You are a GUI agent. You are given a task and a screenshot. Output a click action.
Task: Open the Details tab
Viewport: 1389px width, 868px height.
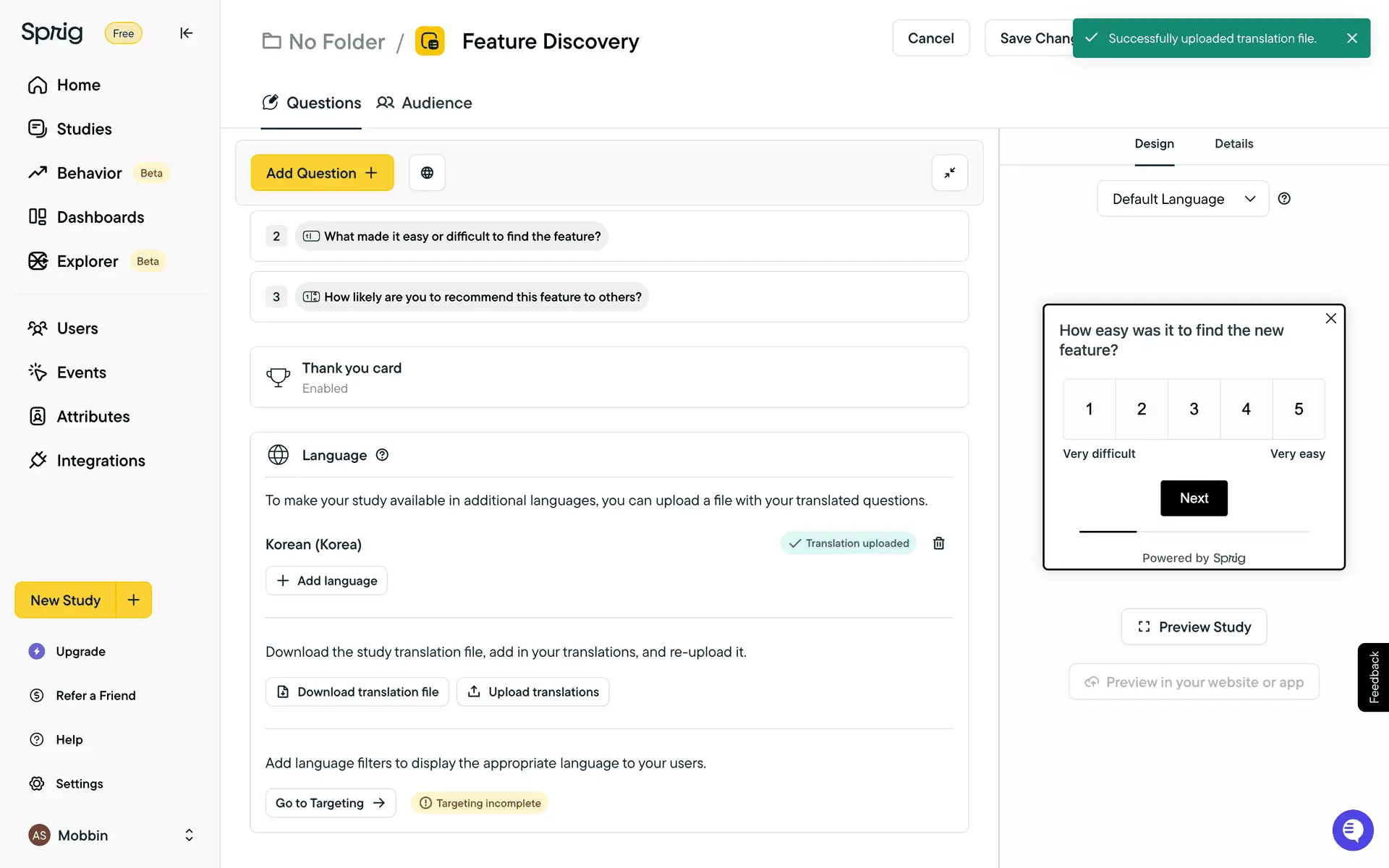[1233, 144]
